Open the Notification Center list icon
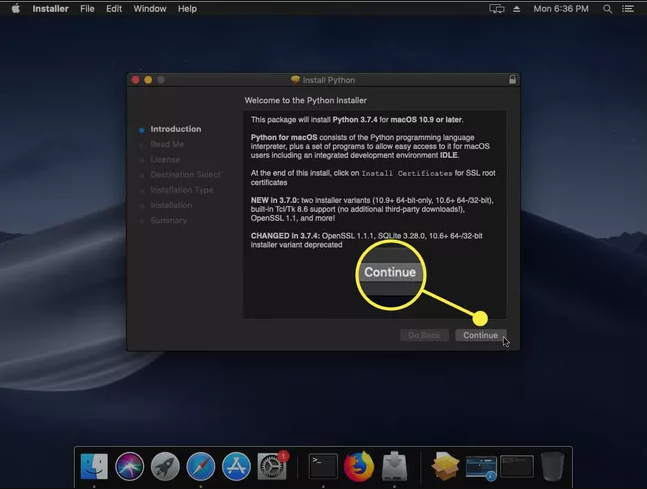The height and width of the screenshot is (489, 647). pos(628,9)
